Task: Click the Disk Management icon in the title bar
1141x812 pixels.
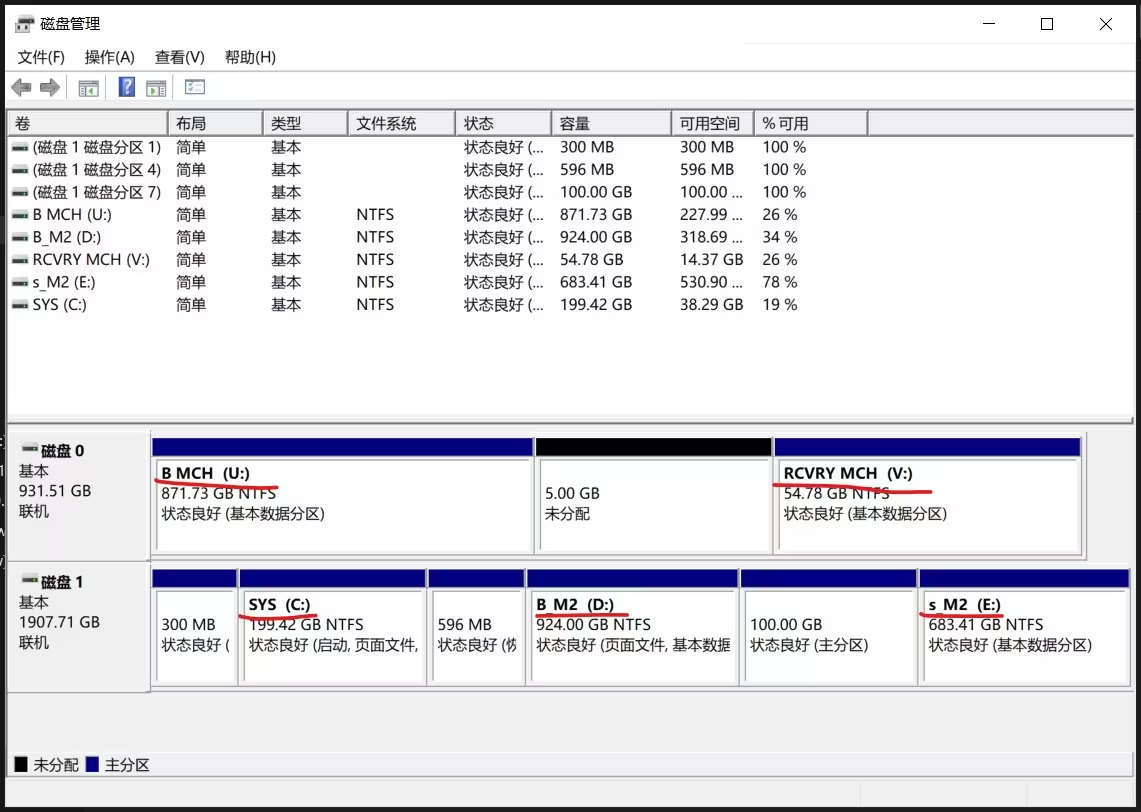Action: pos(22,22)
